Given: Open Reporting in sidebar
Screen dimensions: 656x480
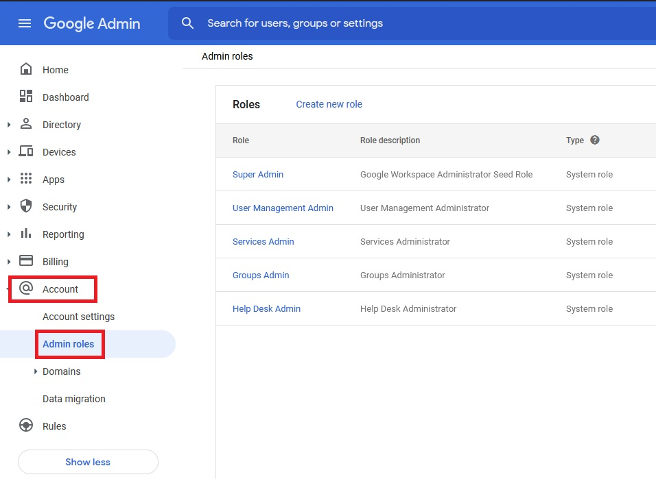Looking at the screenshot, I should pos(63,234).
